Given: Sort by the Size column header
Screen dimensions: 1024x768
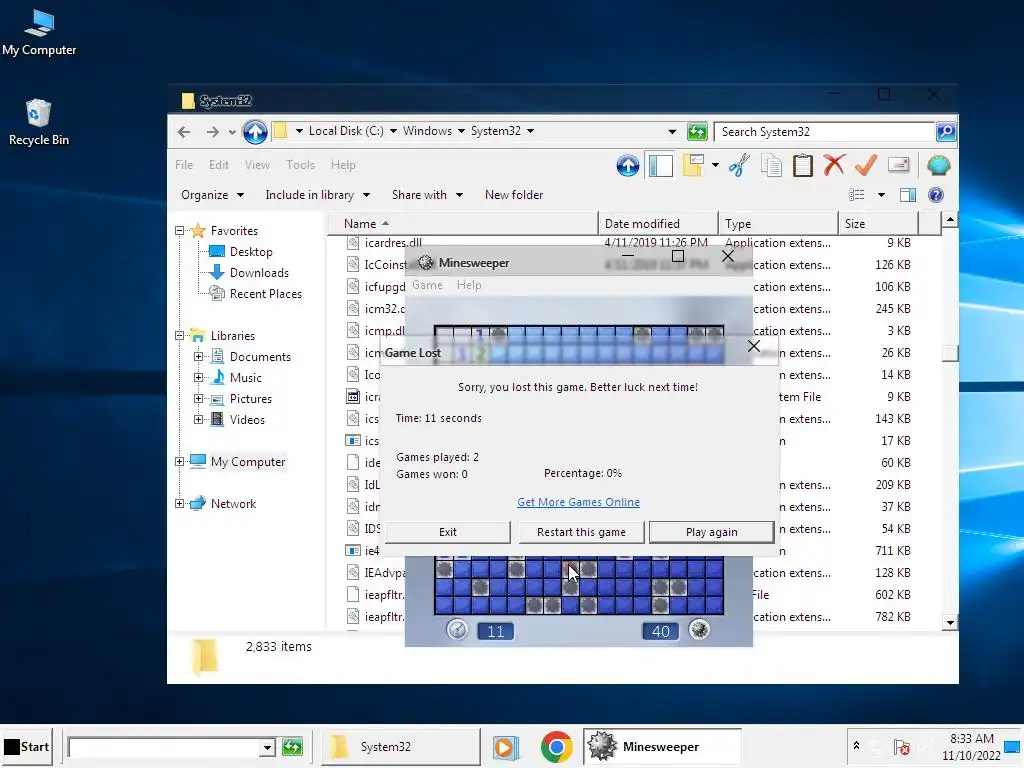Looking at the screenshot, I should (x=878, y=223).
